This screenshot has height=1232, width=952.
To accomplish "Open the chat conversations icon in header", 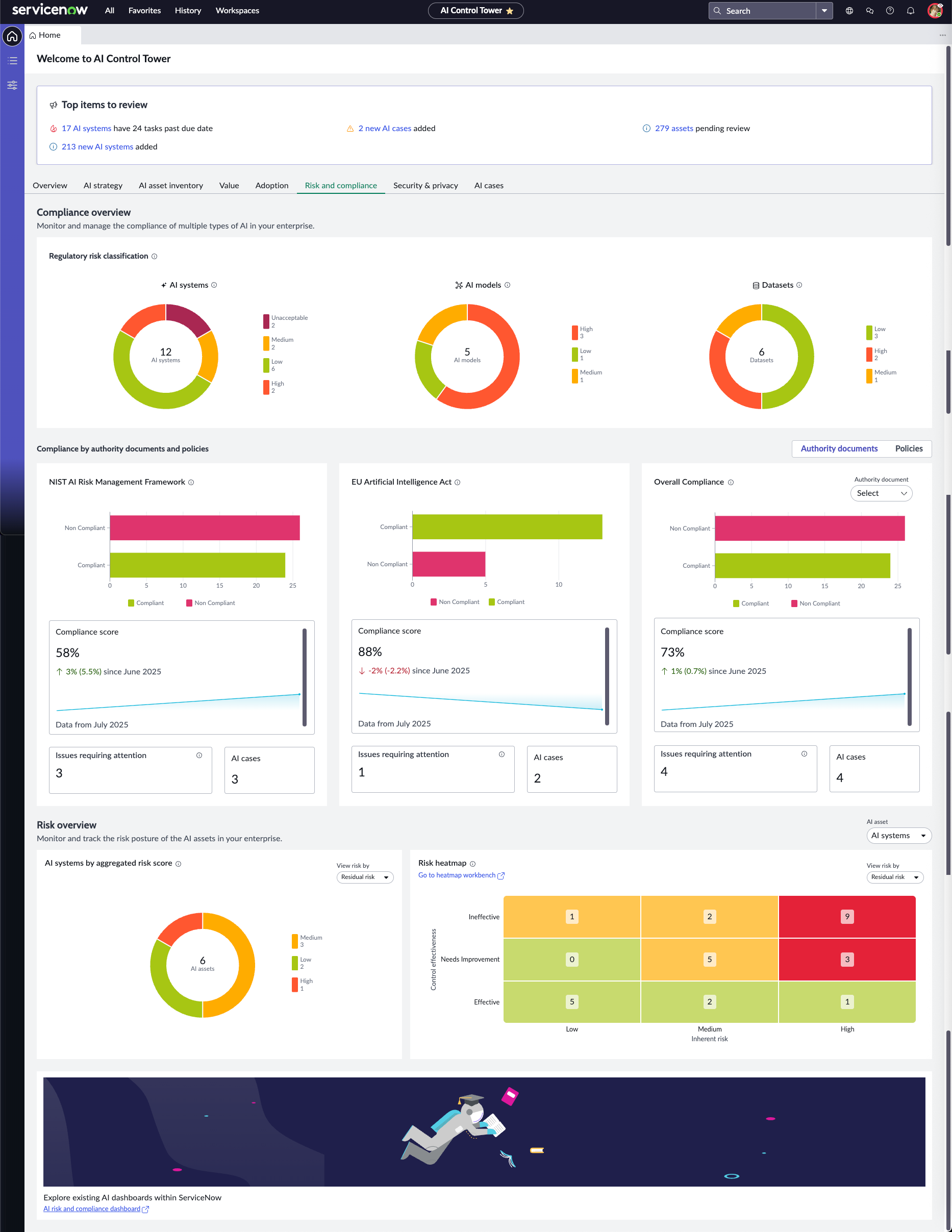I will click(x=870, y=11).
